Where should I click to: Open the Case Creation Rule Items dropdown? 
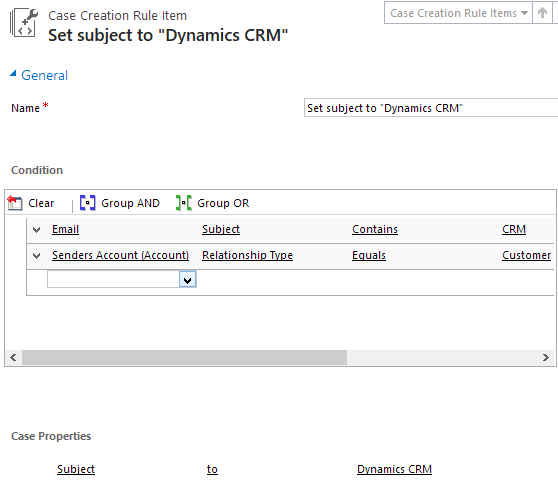point(458,13)
